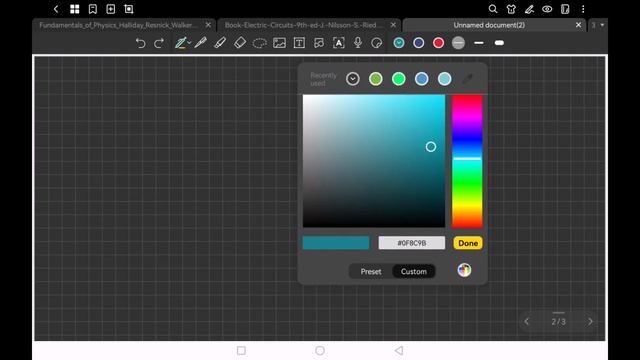Choose the teal pen color in toolbar
This screenshot has width=640, height=360.
[399, 43]
